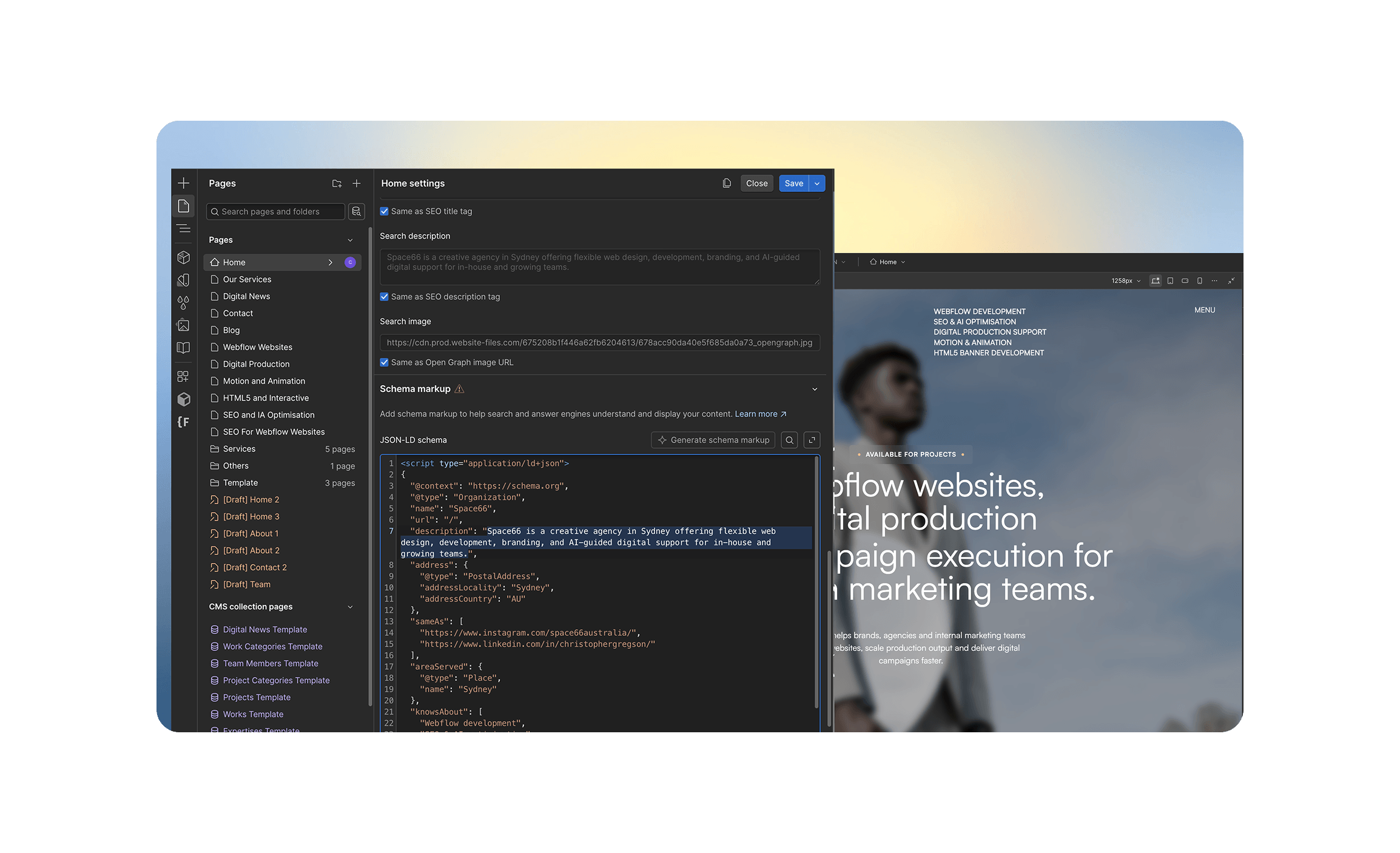Uncheck Same as SEO description tag
The image size is (1400, 853).
click(384, 297)
